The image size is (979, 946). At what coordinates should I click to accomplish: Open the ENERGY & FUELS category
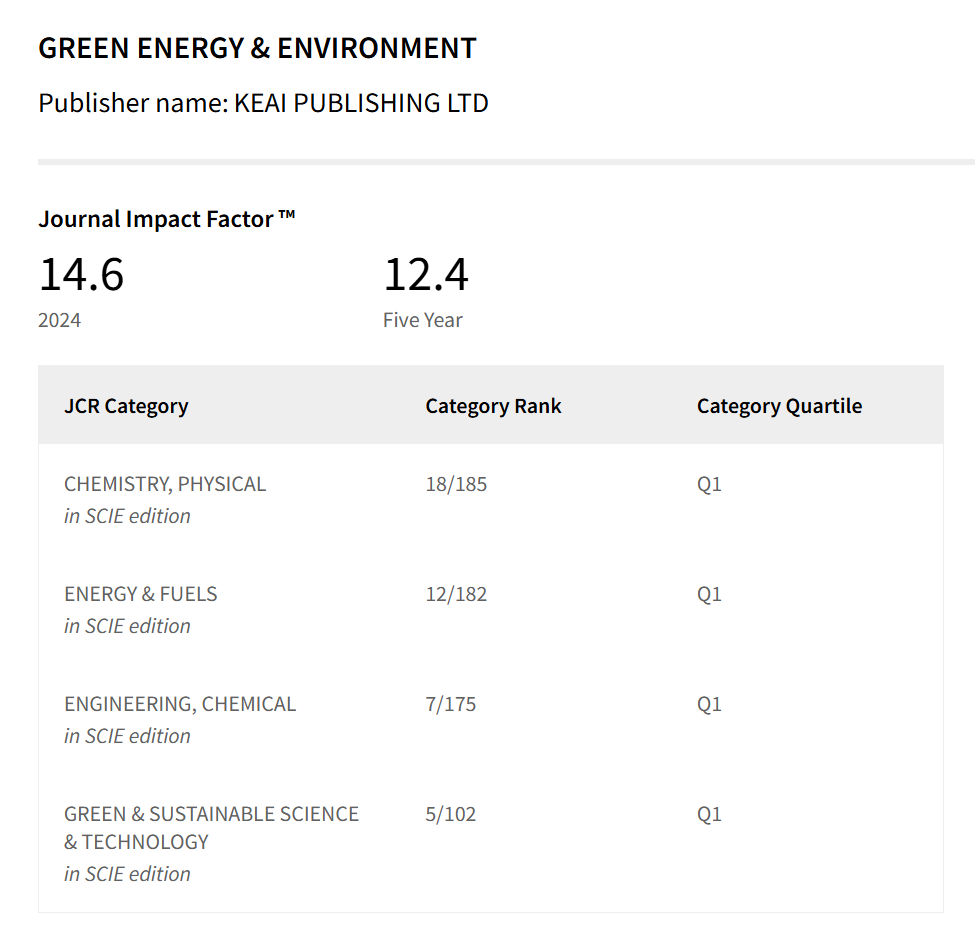(140, 594)
